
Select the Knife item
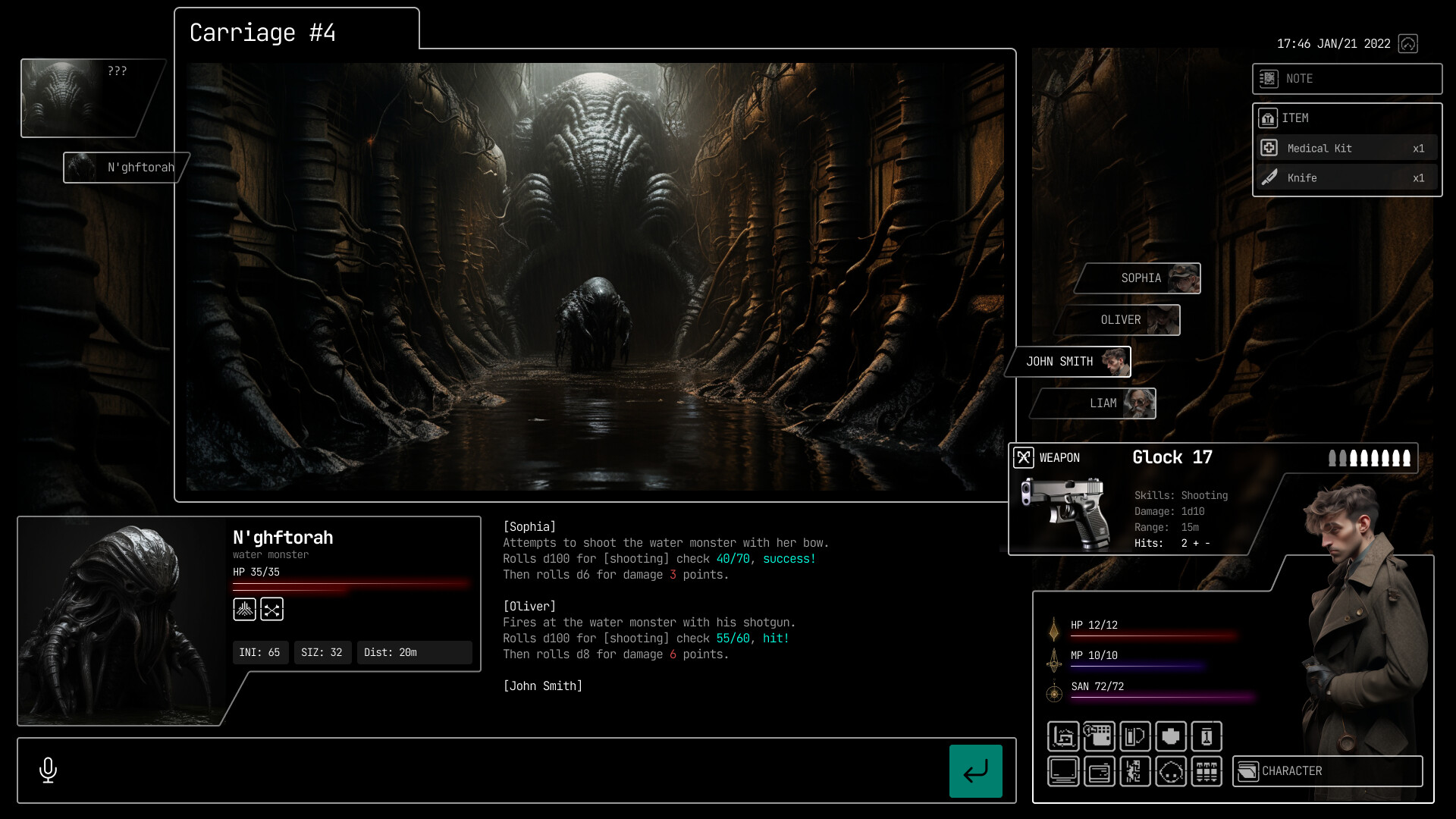coord(1346,177)
